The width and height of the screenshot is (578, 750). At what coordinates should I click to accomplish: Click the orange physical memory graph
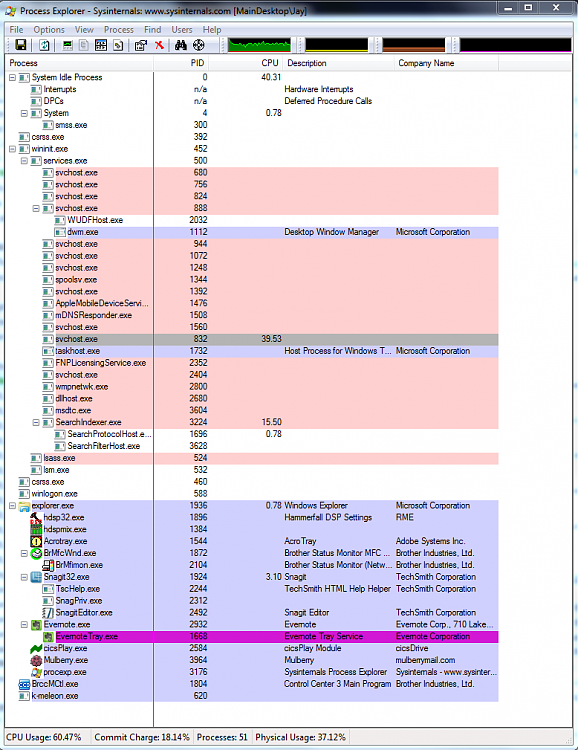pyautogui.click(x=414, y=45)
